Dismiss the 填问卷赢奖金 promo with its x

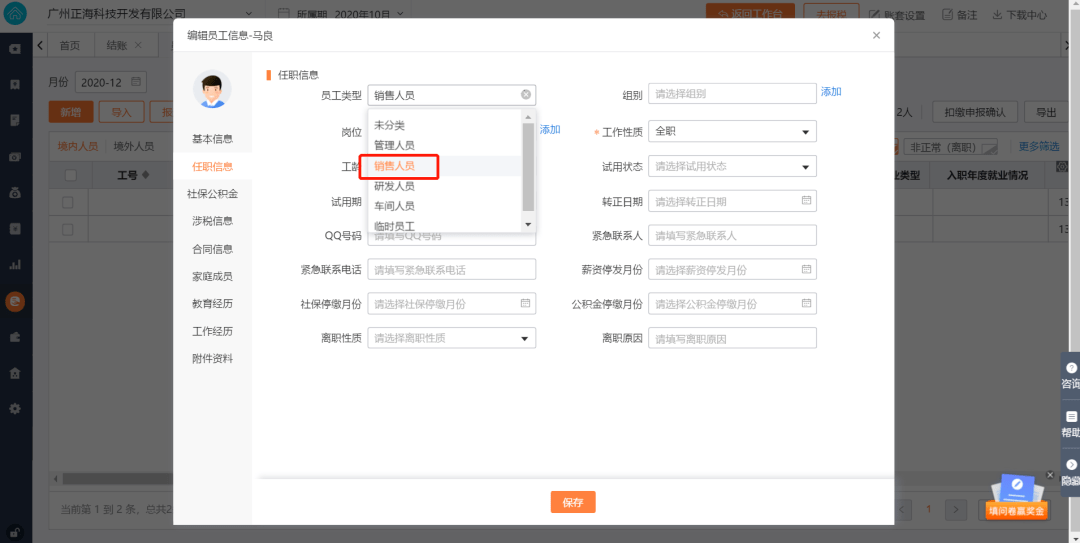click(1050, 475)
